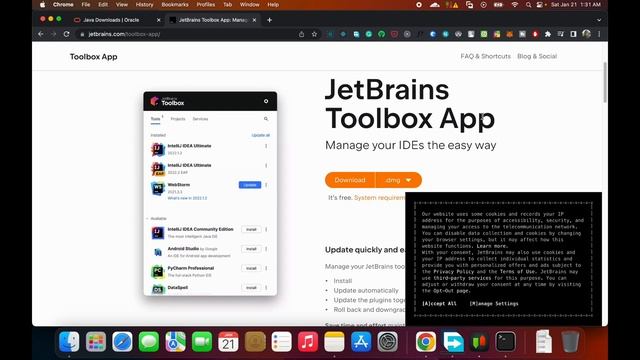640x360 pixels.
Task: Open Maps from the Dock
Action: [x=176, y=341]
